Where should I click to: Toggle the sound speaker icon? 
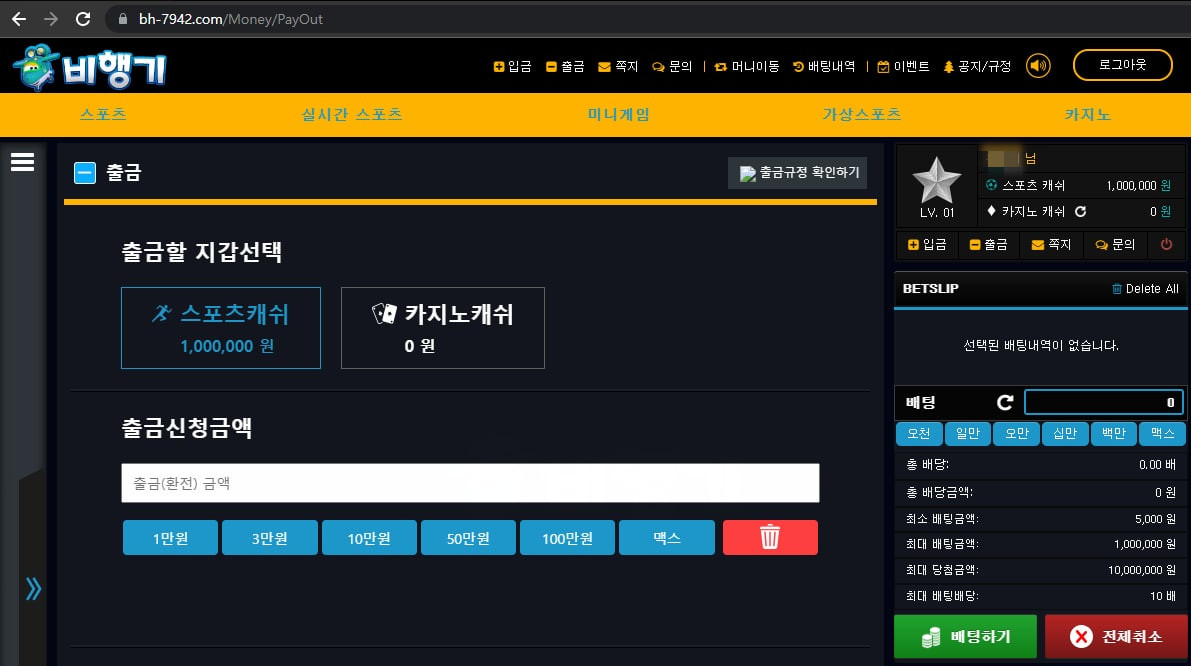tap(1038, 66)
